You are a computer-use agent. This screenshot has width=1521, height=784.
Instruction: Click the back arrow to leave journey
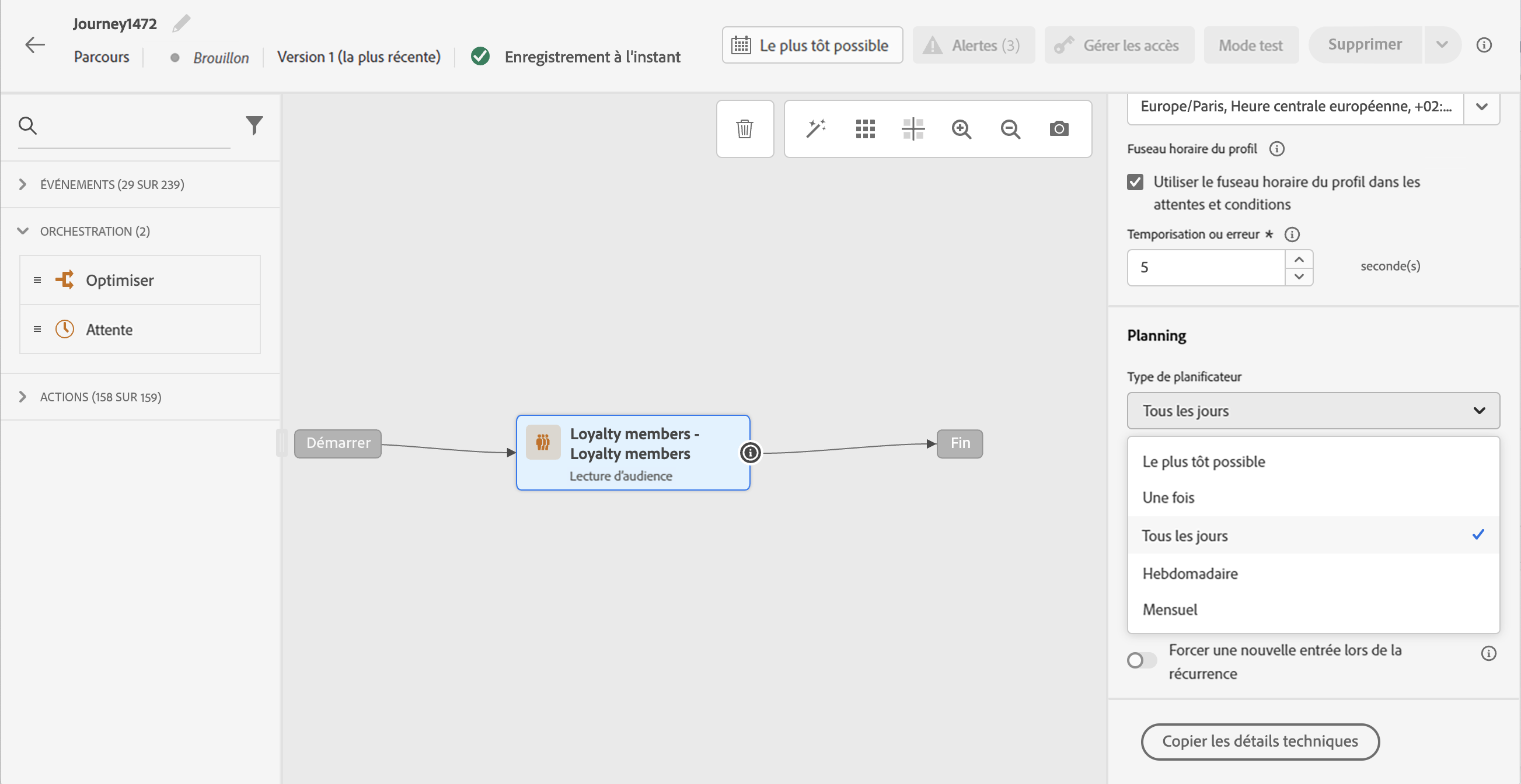tap(36, 45)
